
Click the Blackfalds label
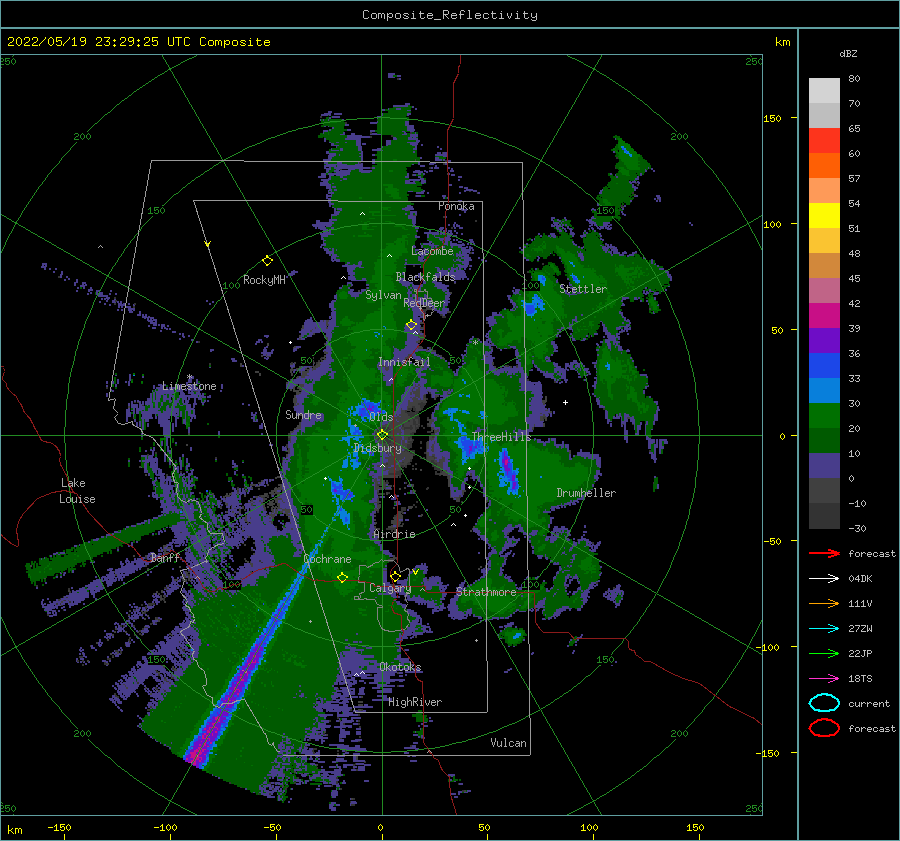[x=425, y=277]
